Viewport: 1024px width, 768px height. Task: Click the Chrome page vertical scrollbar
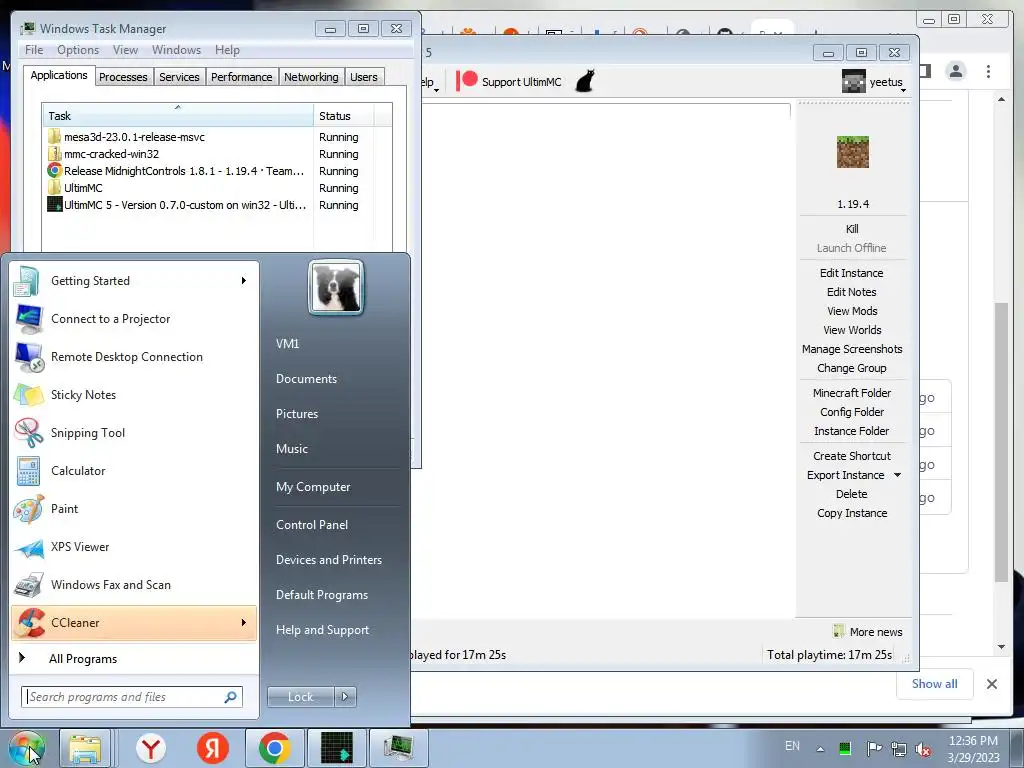[x=1001, y=442]
